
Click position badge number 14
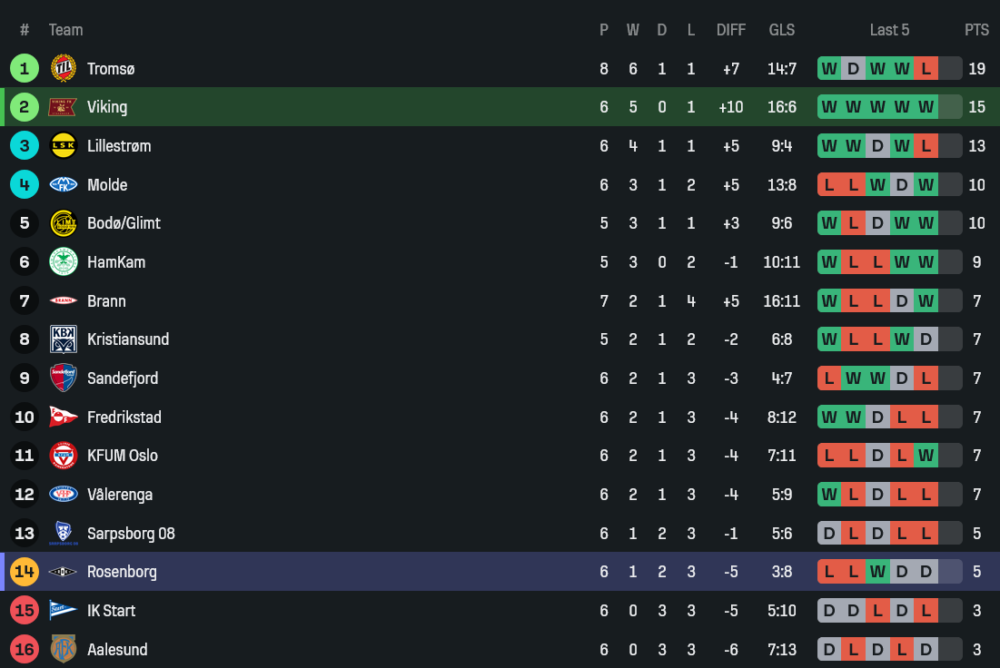point(24,572)
